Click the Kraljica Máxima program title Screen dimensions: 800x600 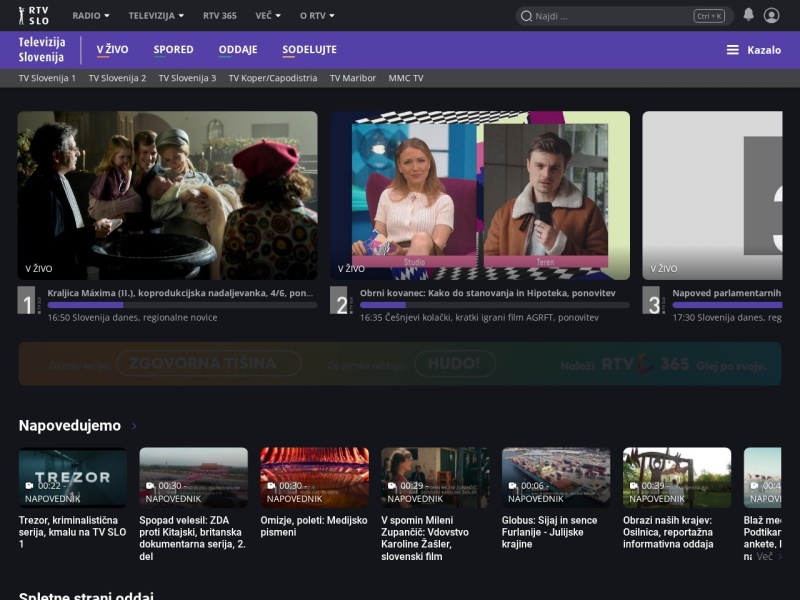coord(180,293)
